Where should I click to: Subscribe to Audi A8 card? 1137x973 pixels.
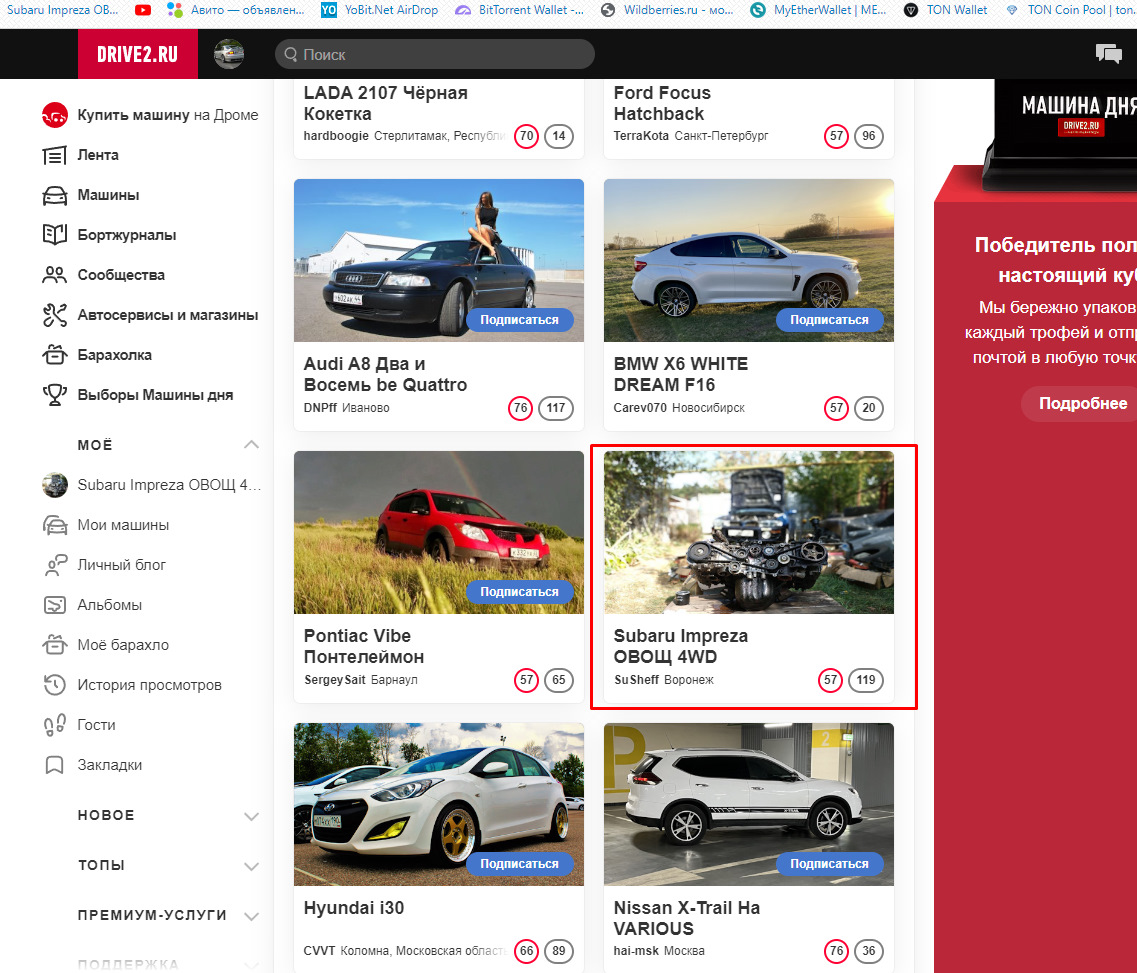[x=519, y=320]
